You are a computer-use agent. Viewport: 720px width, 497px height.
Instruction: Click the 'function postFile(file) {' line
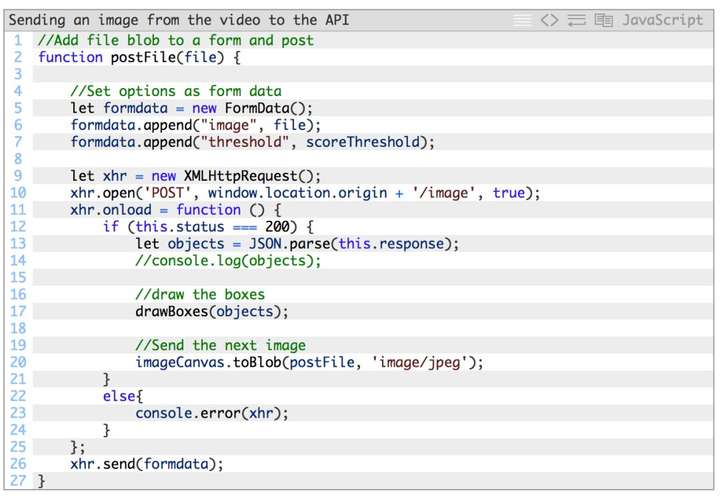[139, 57]
